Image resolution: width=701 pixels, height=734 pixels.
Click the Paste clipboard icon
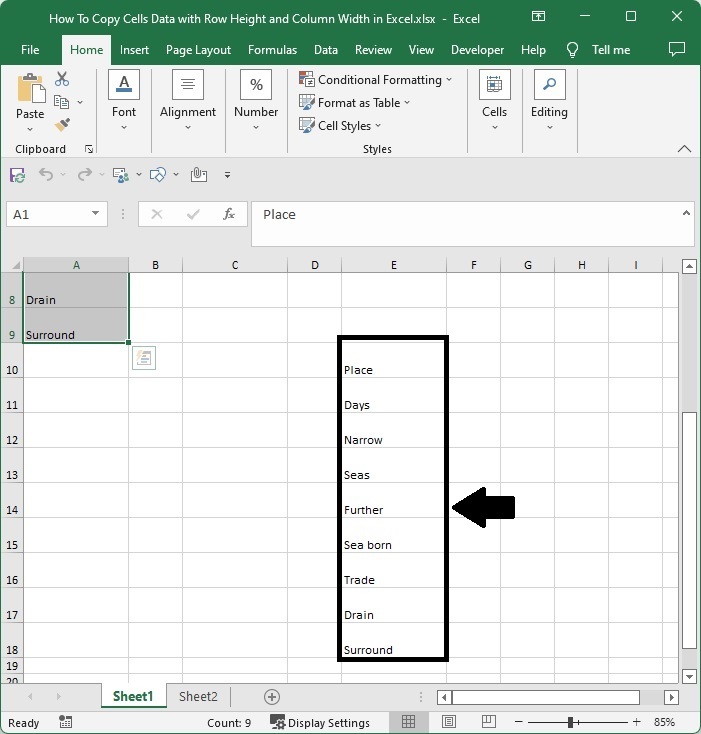[x=31, y=88]
